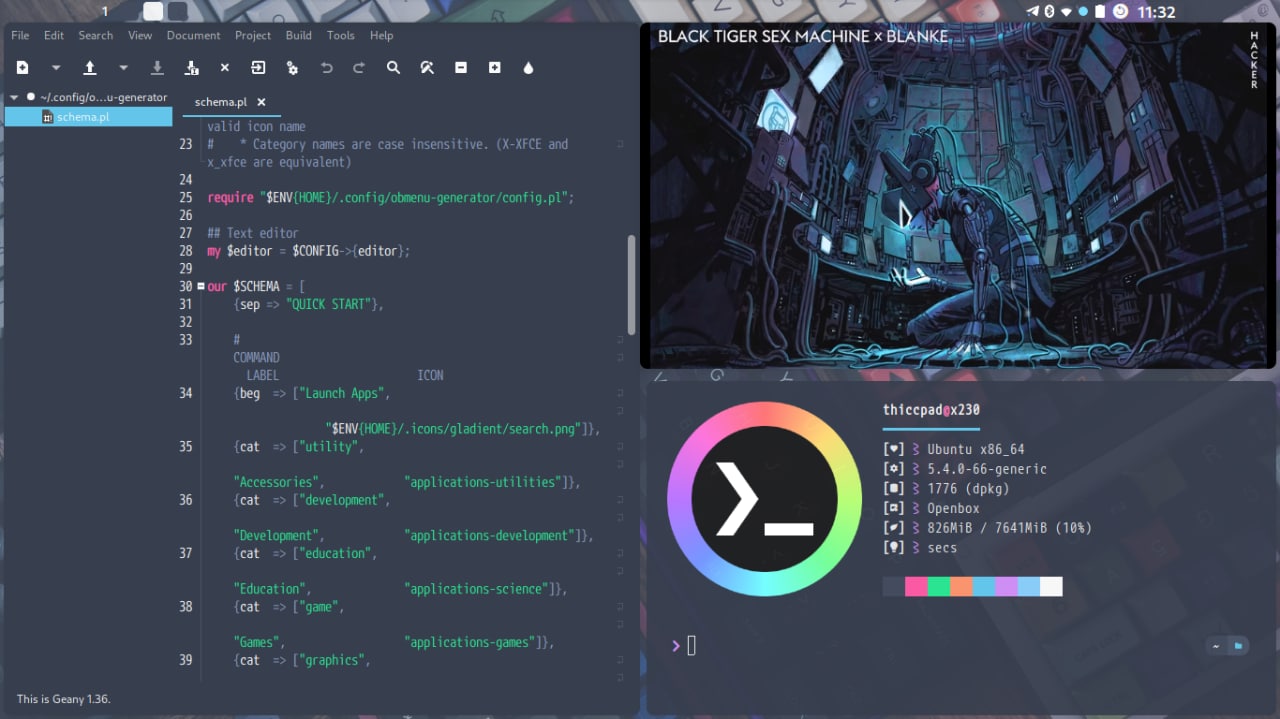1280x719 pixels.
Task: Click the "This is Geany 1.36." status message
Action: [x=63, y=699]
